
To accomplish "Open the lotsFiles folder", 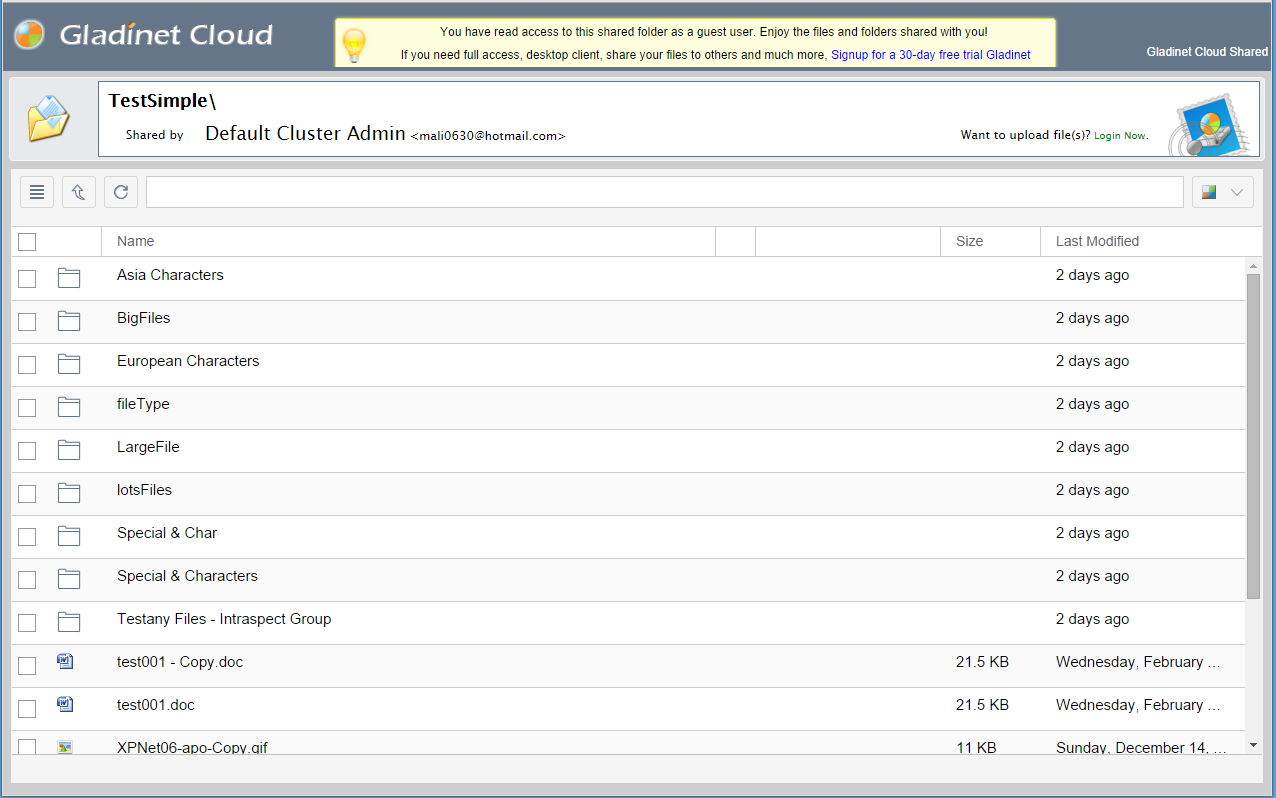I will [x=144, y=490].
